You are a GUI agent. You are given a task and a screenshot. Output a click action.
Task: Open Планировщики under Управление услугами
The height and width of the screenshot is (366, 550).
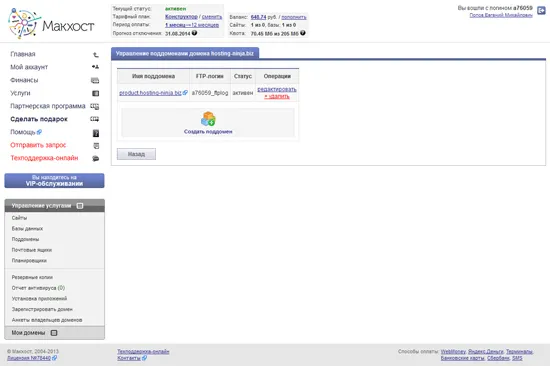pyautogui.click(x=29, y=261)
